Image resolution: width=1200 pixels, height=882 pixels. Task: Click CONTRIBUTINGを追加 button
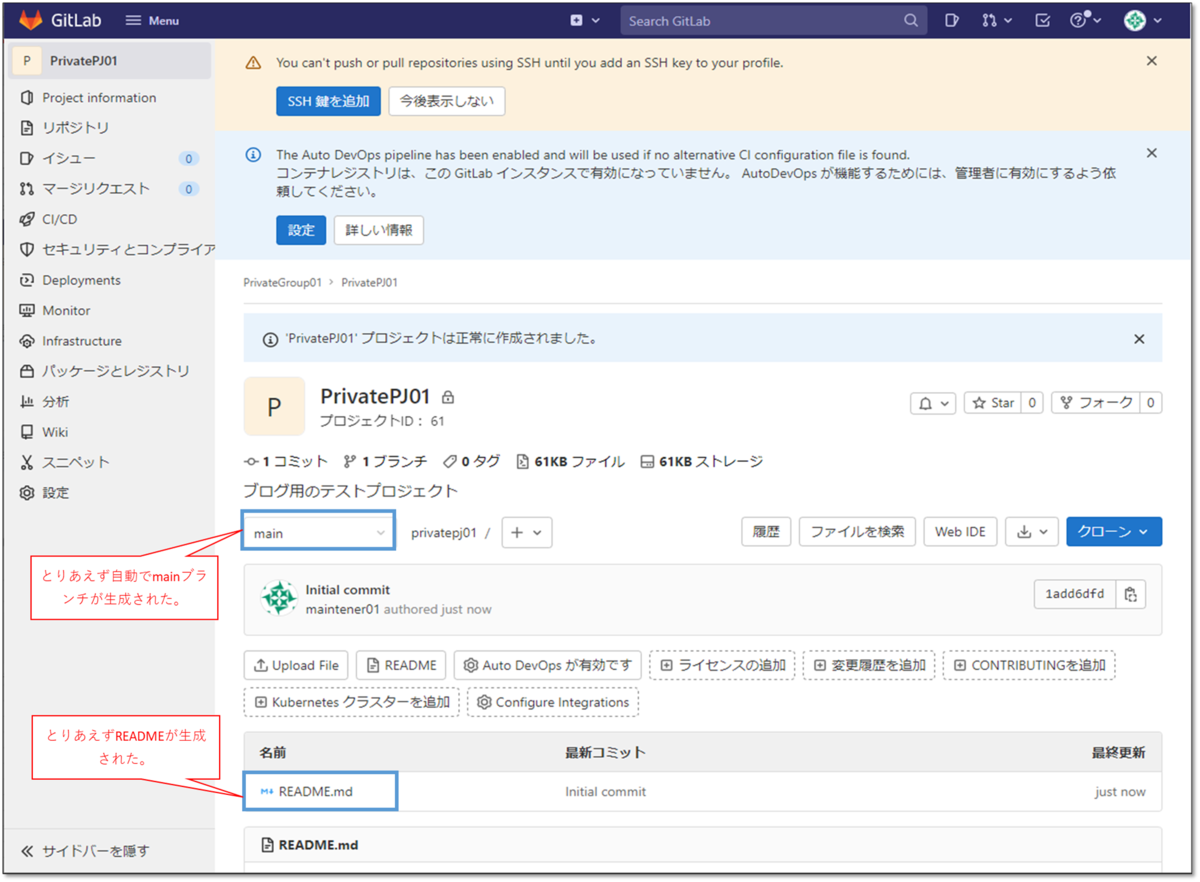[1029, 665]
